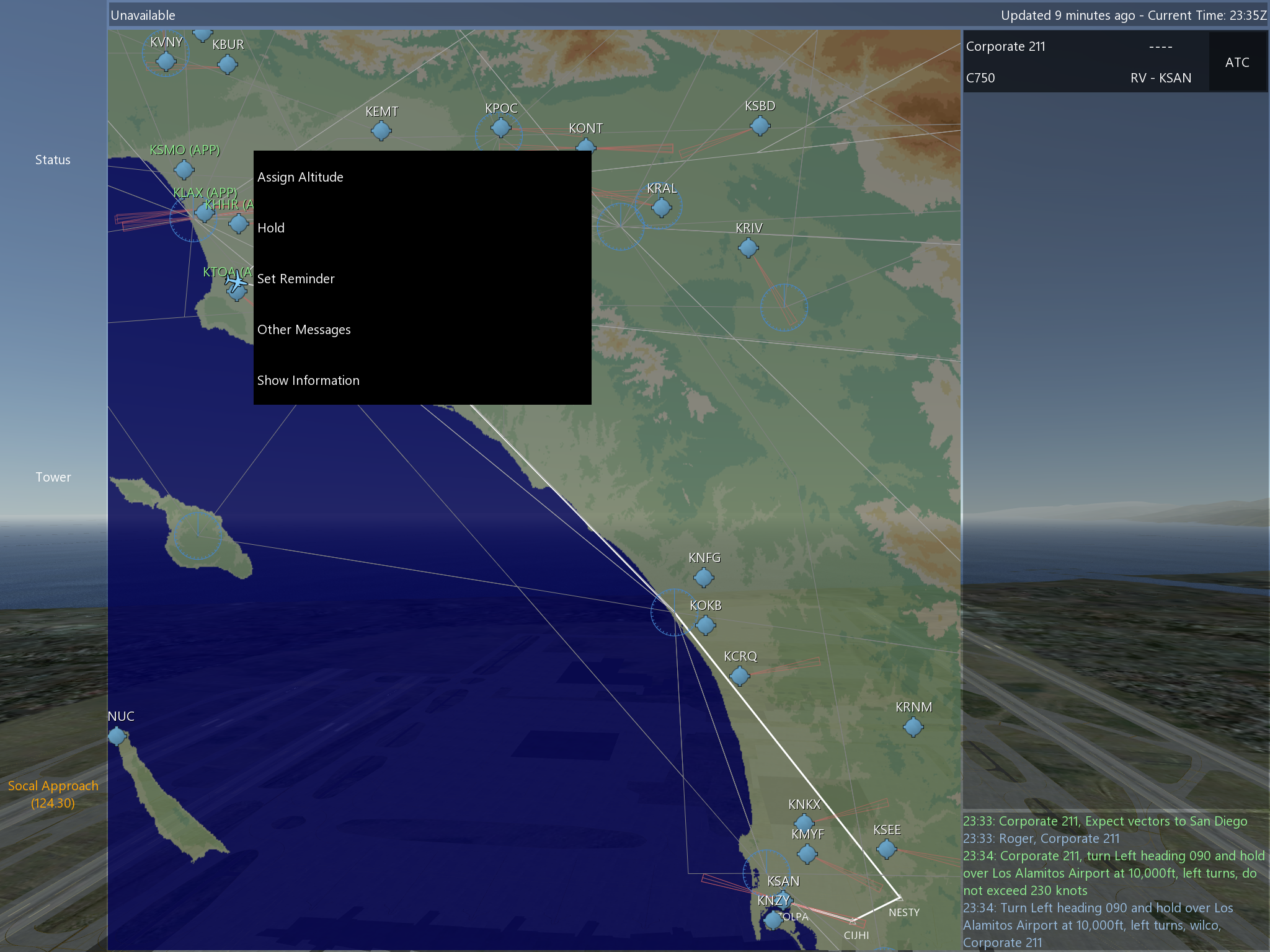This screenshot has width=1270, height=952.
Task: Click the KCRQ airport marker icon
Action: (x=739, y=676)
